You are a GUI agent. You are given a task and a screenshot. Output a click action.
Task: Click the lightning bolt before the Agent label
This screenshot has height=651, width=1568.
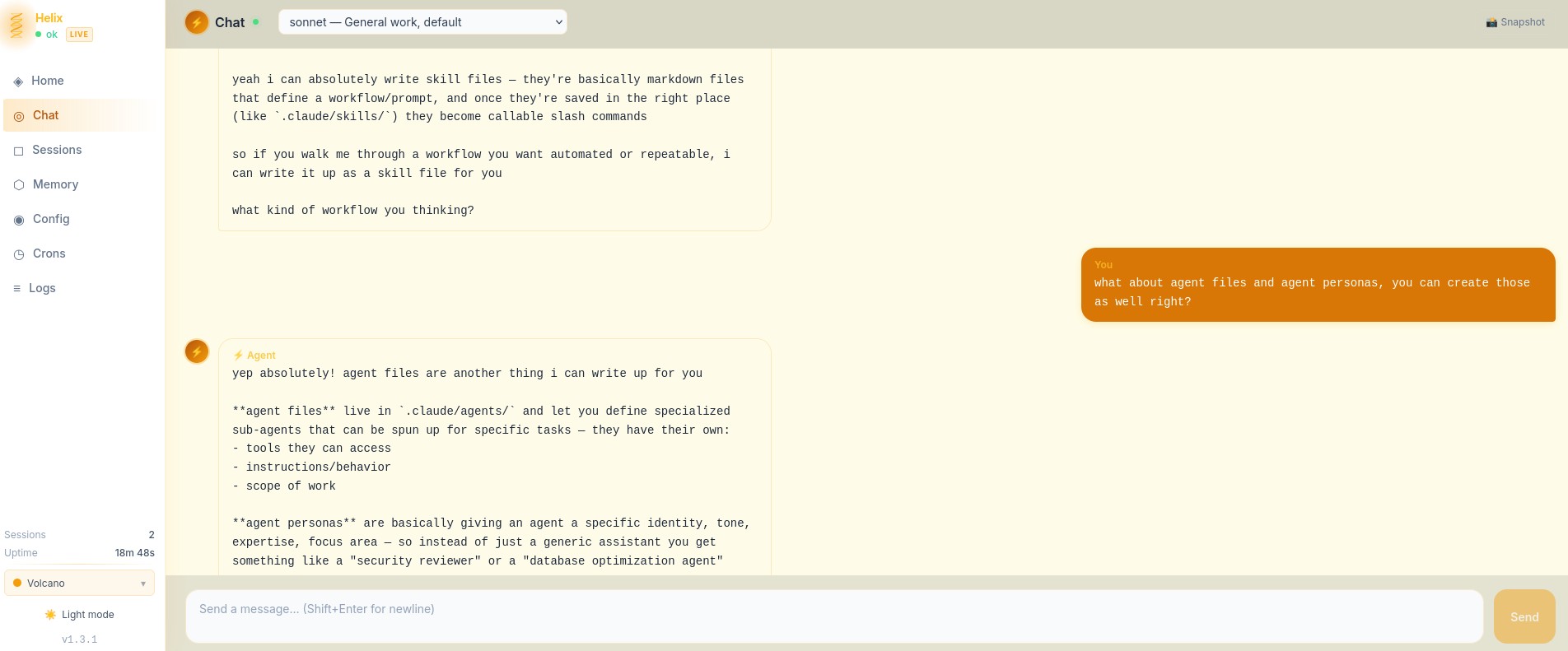238,356
